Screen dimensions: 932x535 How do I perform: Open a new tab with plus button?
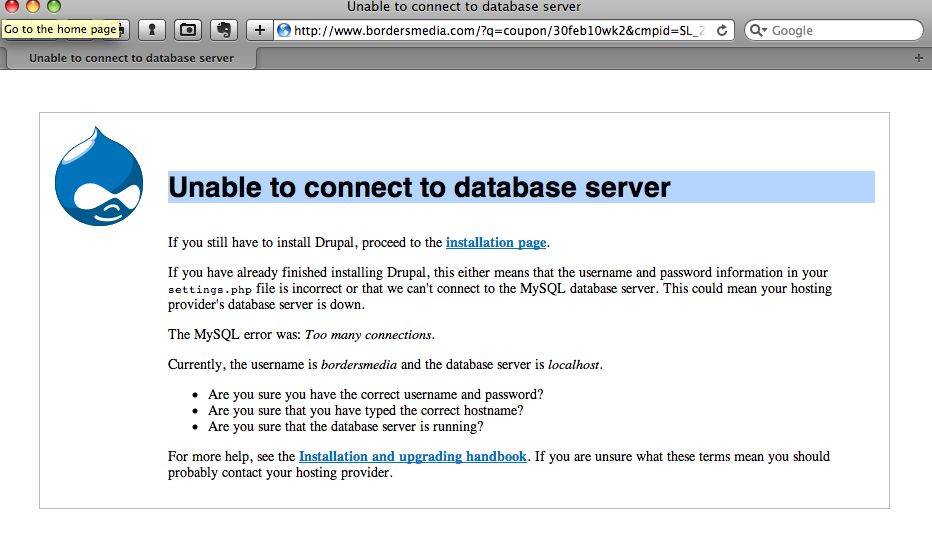918,58
